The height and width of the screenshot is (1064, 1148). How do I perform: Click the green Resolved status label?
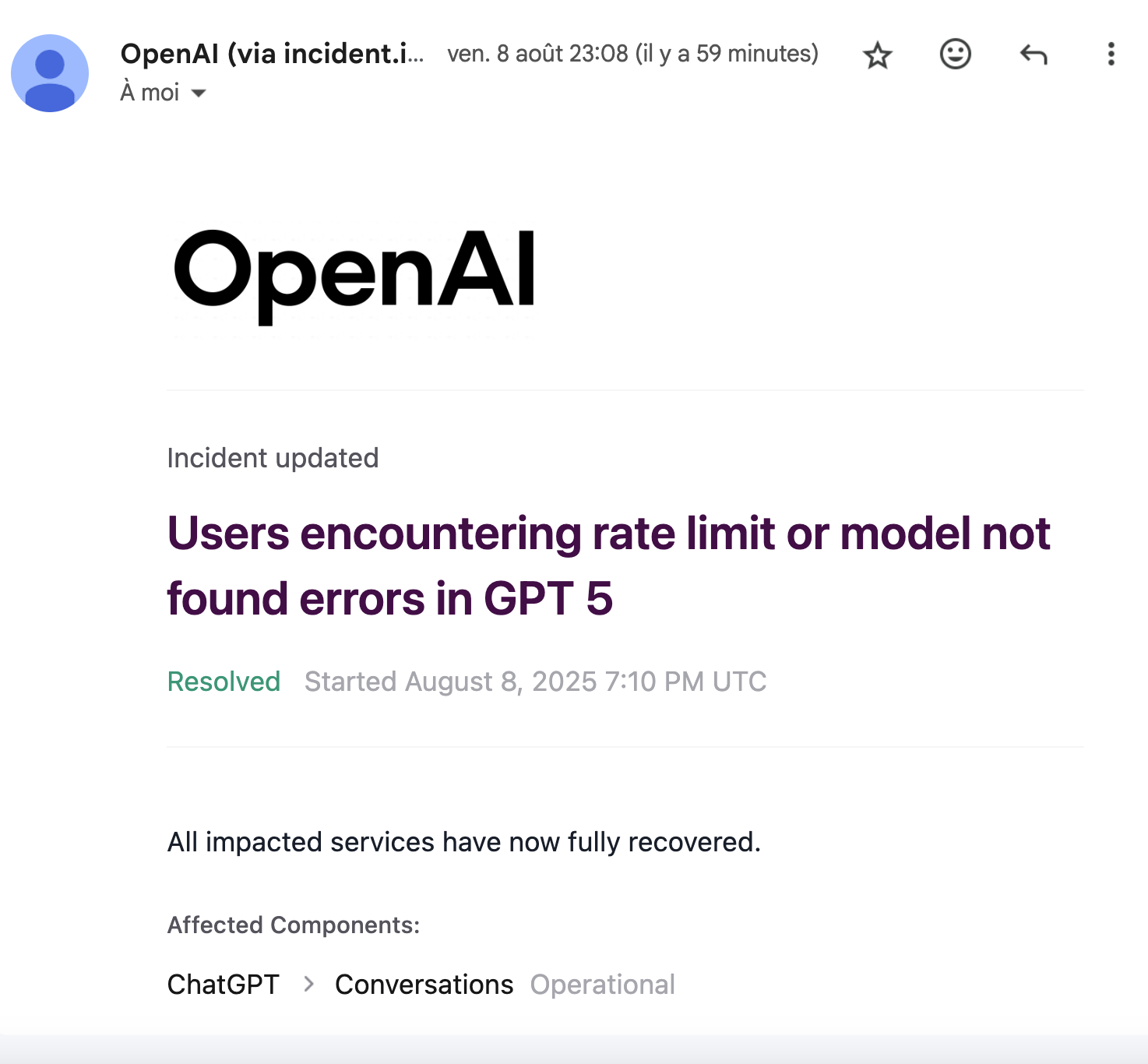tap(224, 682)
